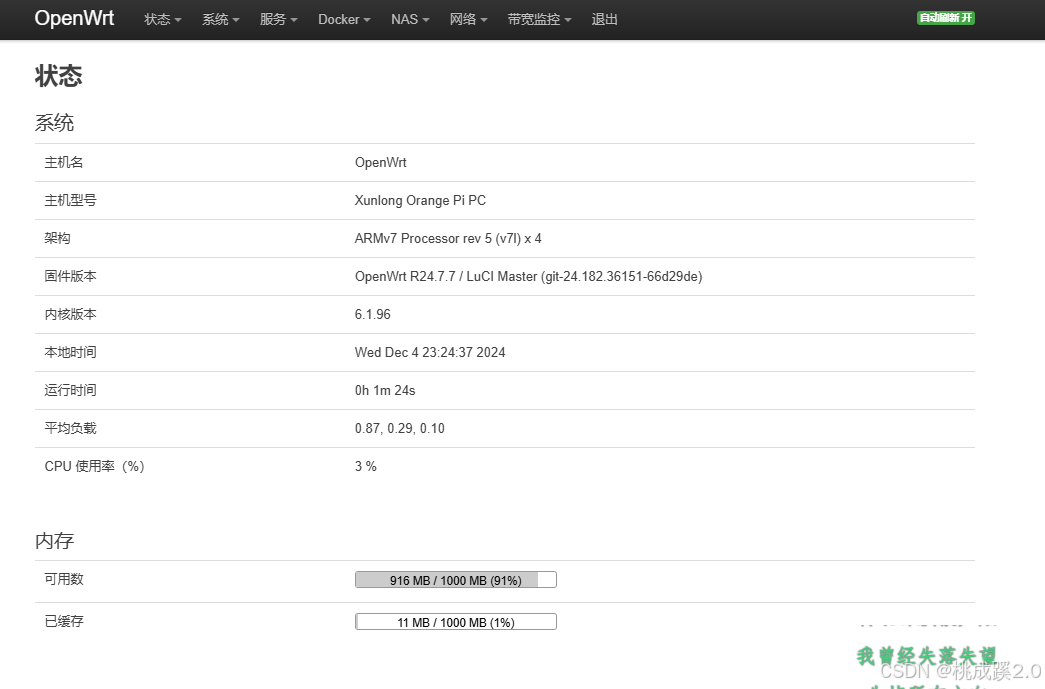Open the Docker dropdown menu

coord(344,19)
